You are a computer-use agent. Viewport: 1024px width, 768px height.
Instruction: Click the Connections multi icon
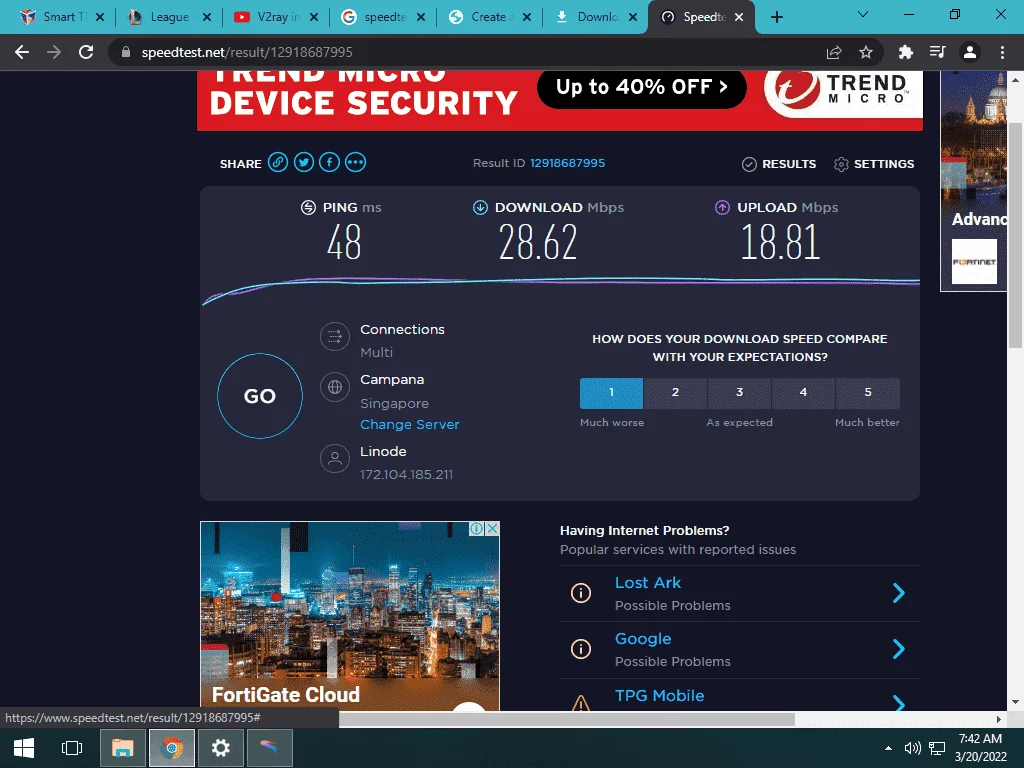click(335, 337)
